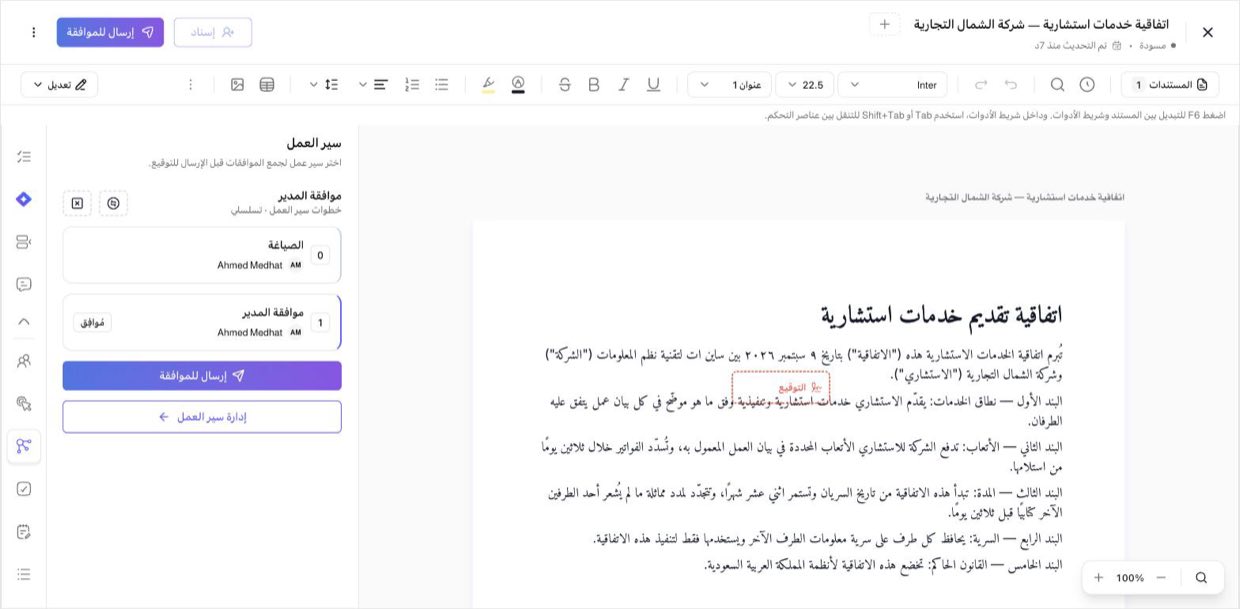Screen dimensions: 1240x609
Task: Open the تعديل editing mode dropdown
Action: [x=60, y=85]
